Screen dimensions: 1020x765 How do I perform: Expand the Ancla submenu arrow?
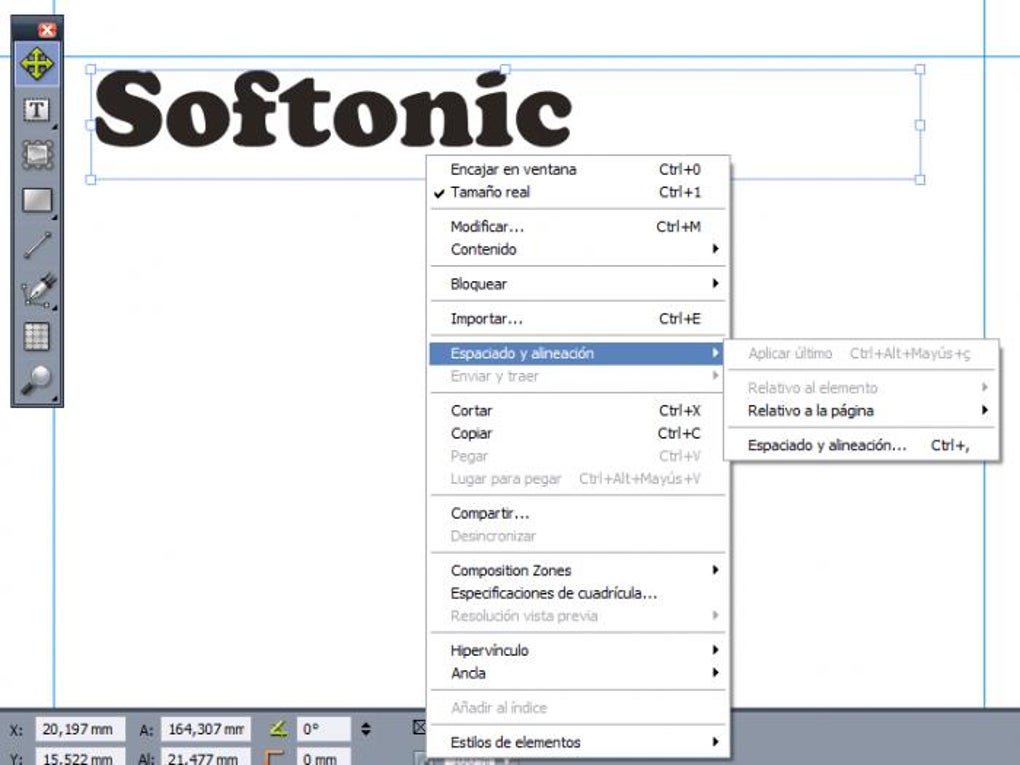click(x=715, y=673)
